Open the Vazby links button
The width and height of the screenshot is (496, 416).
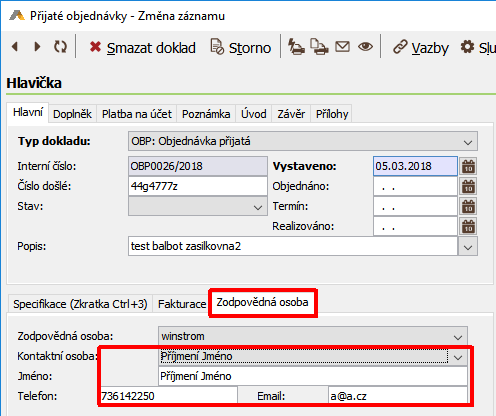click(421, 48)
